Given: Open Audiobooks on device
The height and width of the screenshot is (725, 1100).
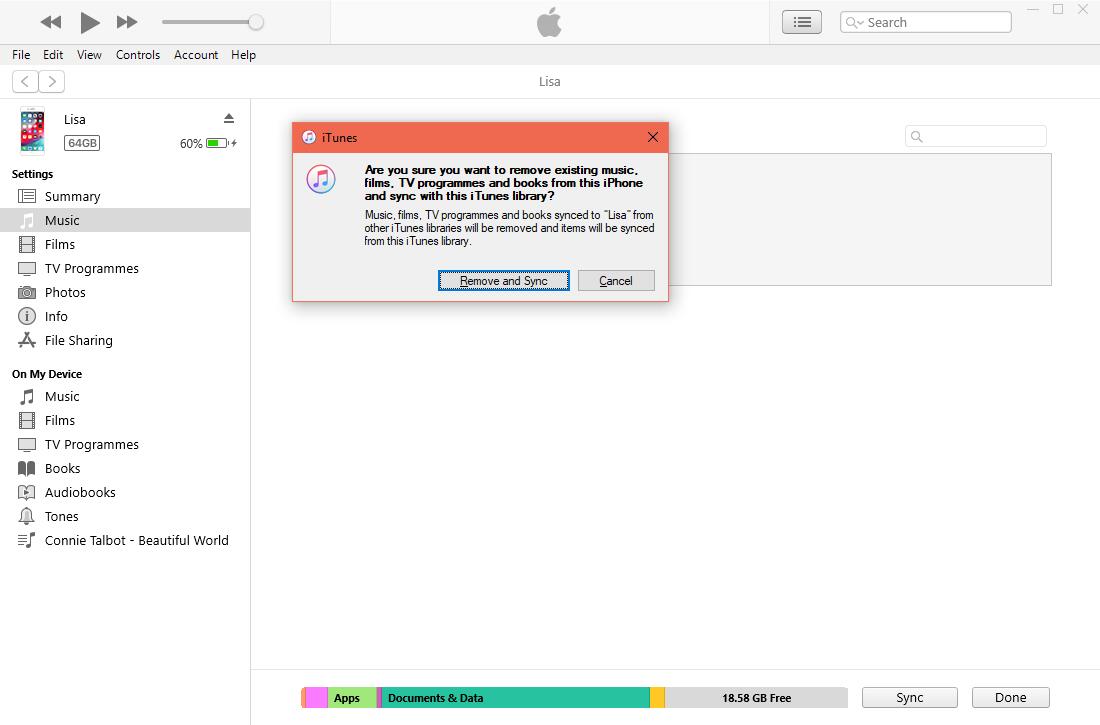Looking at the screenshot, I should (x=125, y=492).
